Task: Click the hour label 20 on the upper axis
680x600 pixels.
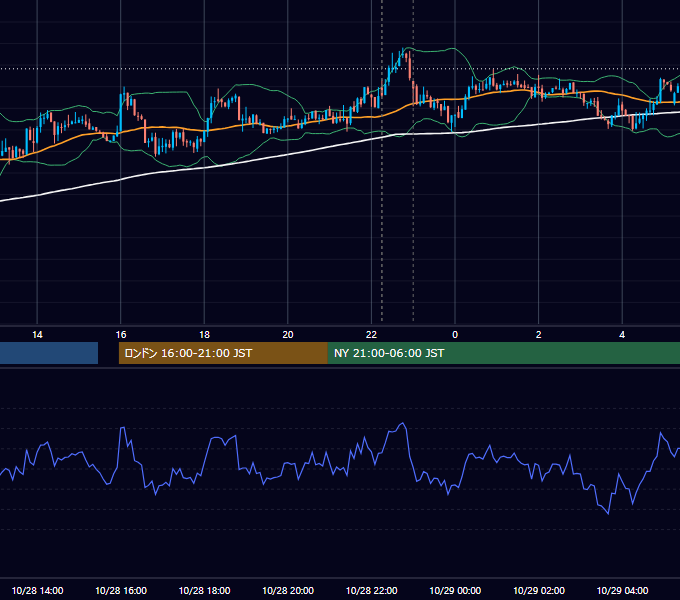Action: tap(288, 335)
